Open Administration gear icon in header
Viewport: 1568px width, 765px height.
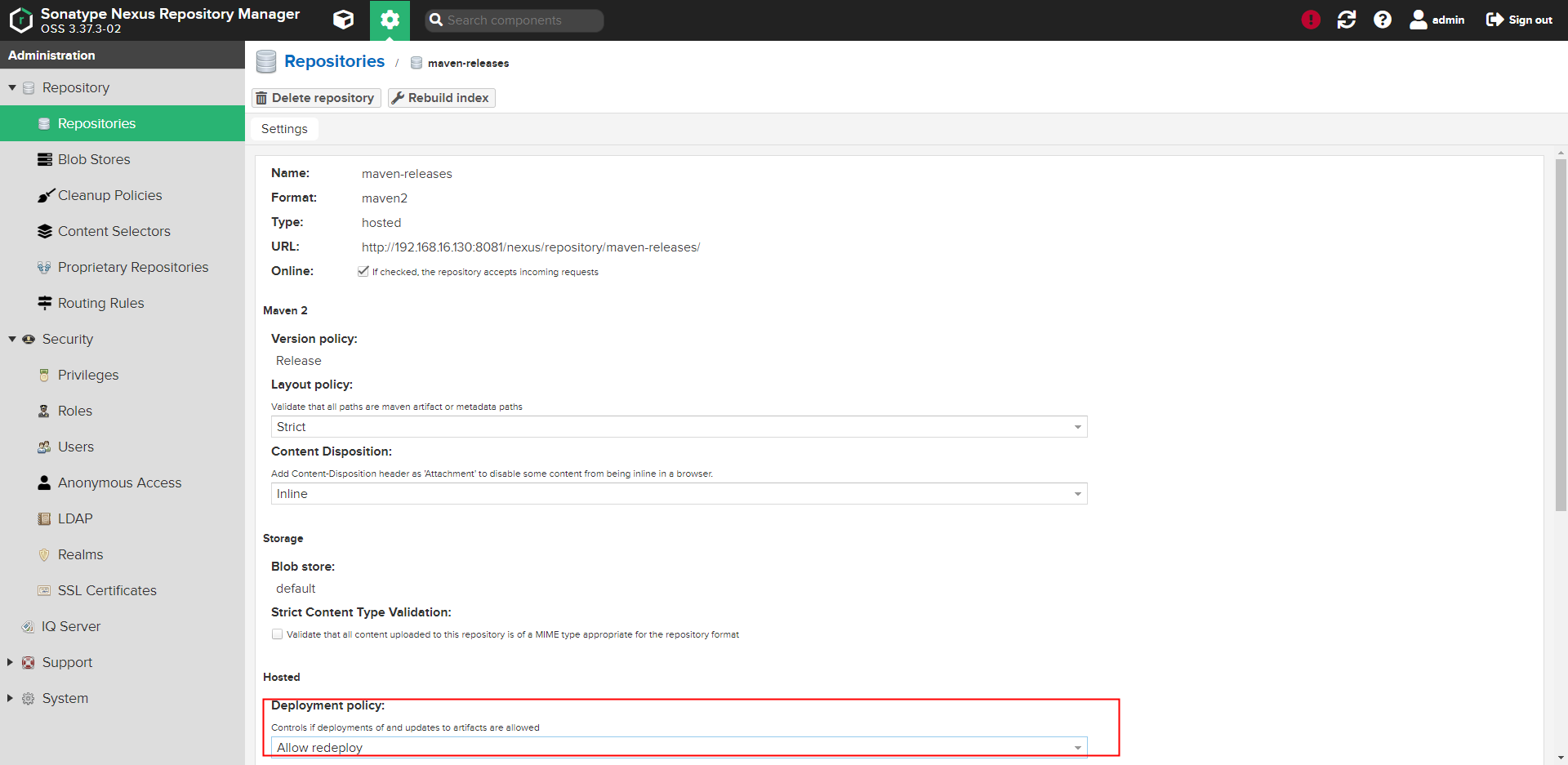(390, 20)
